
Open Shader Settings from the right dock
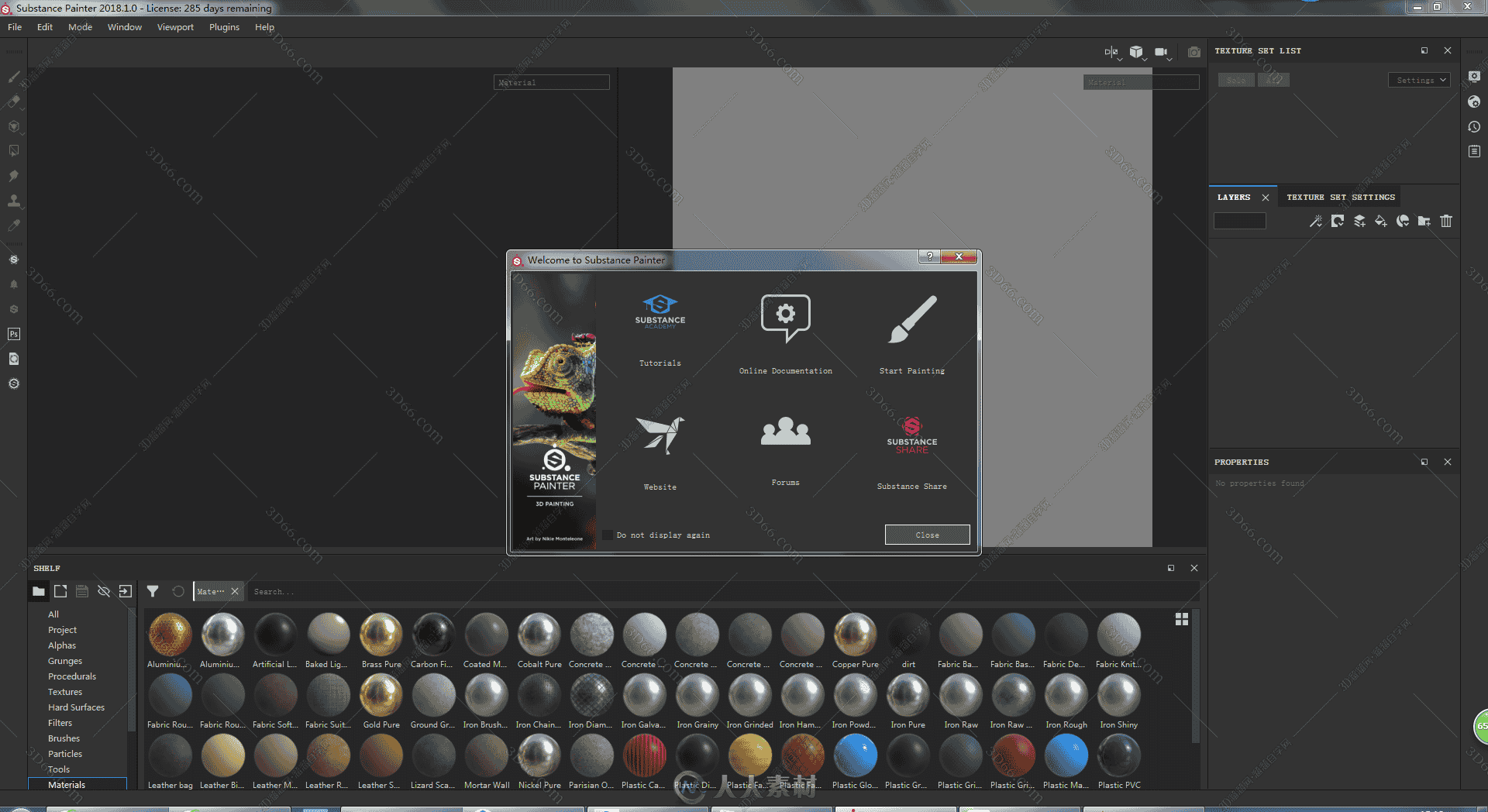[x=1474, y=101]
